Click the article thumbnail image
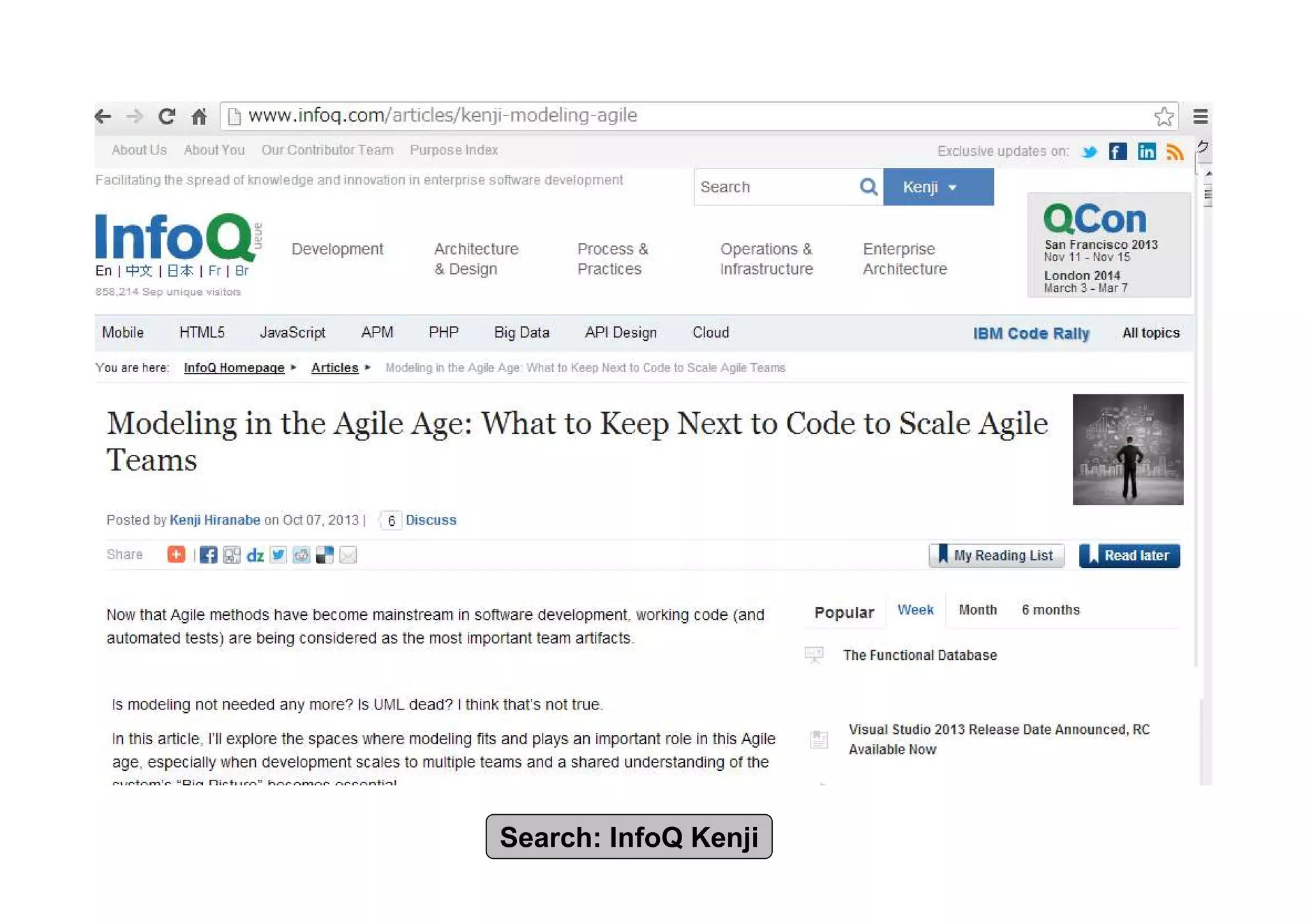Screen dimensions: 1307x924 1128,449
